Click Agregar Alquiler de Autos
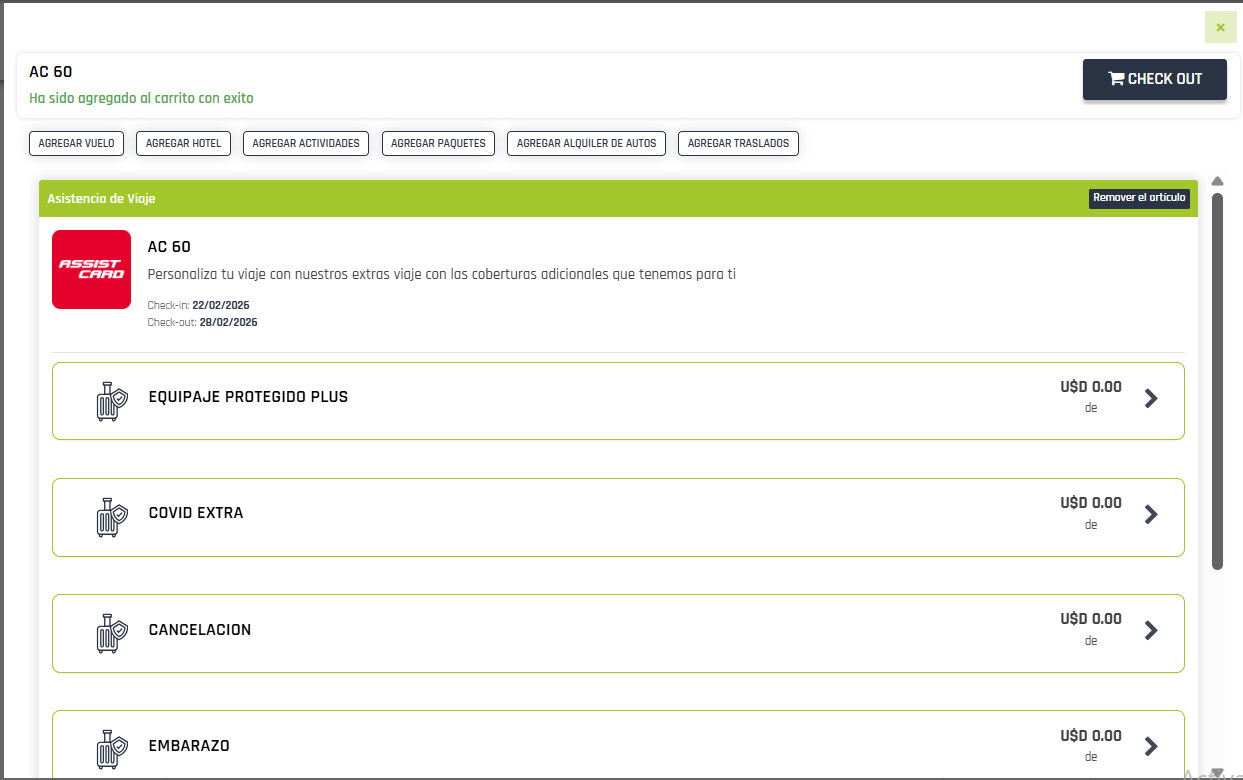Image resolution: width=1243 pixels, height=780 pixels. pyautogui.click(x=586, y=143)
